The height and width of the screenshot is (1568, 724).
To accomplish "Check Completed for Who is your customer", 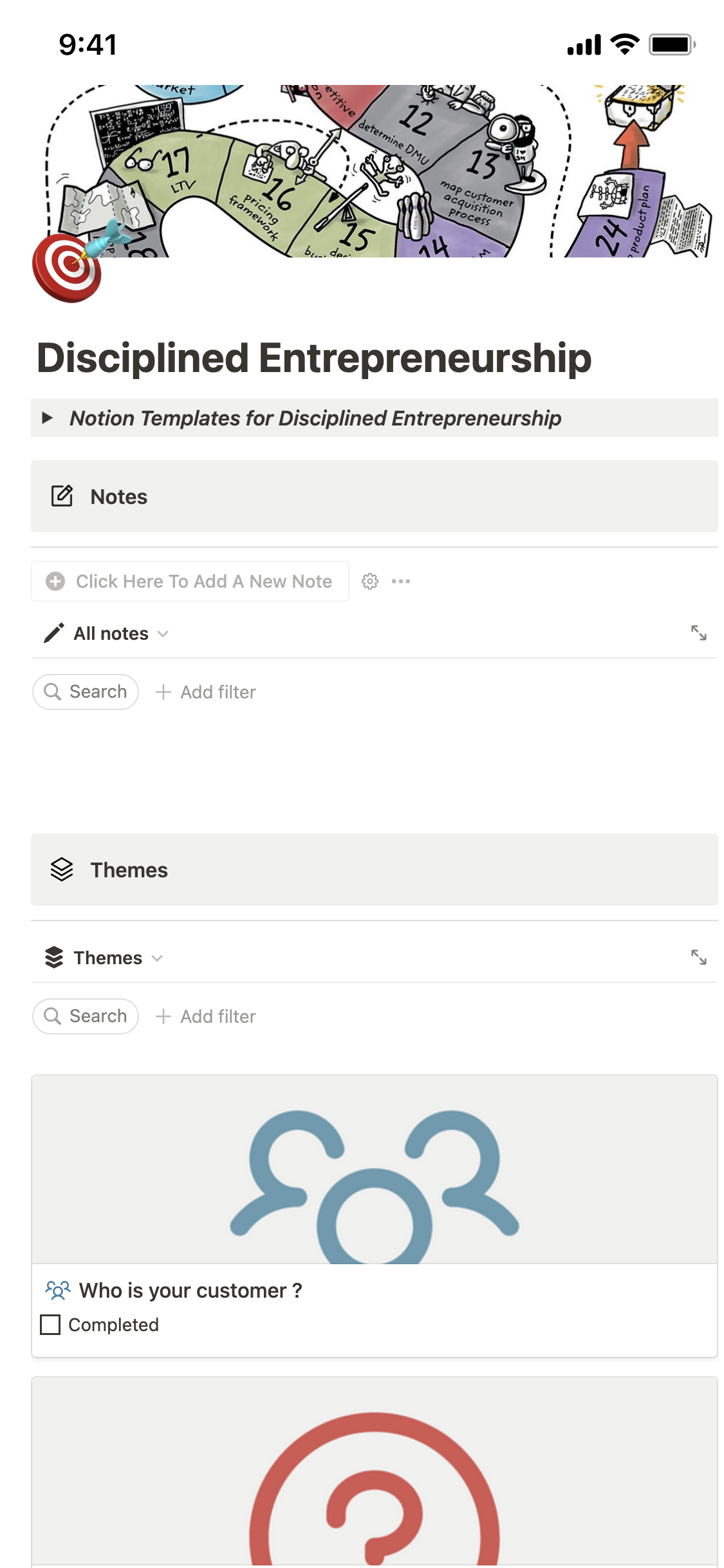I will [x=50, y=1325].
